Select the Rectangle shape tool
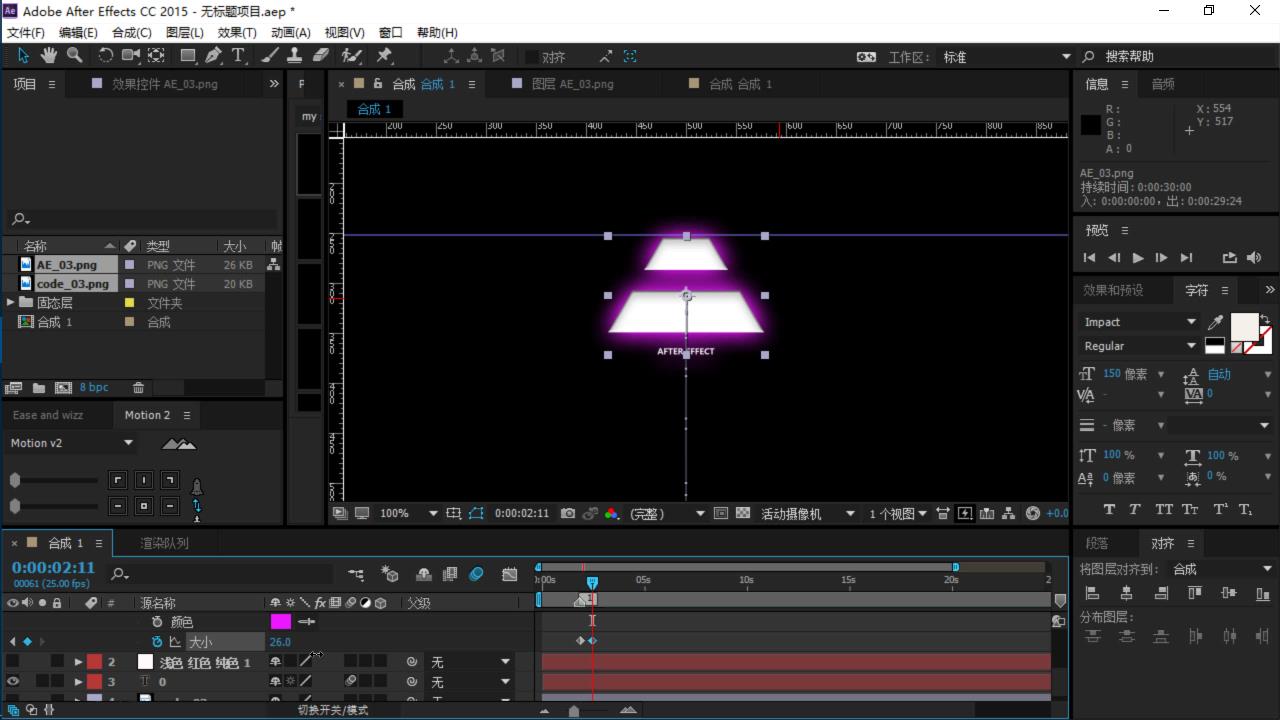 (187, 56)
